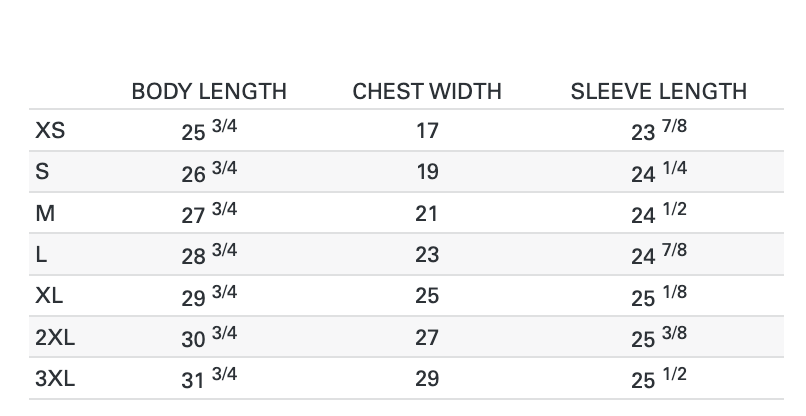The height and width of the screenshot is (416, 806).
Task: Click chest width value 17
Action: (x=427, y=131)
